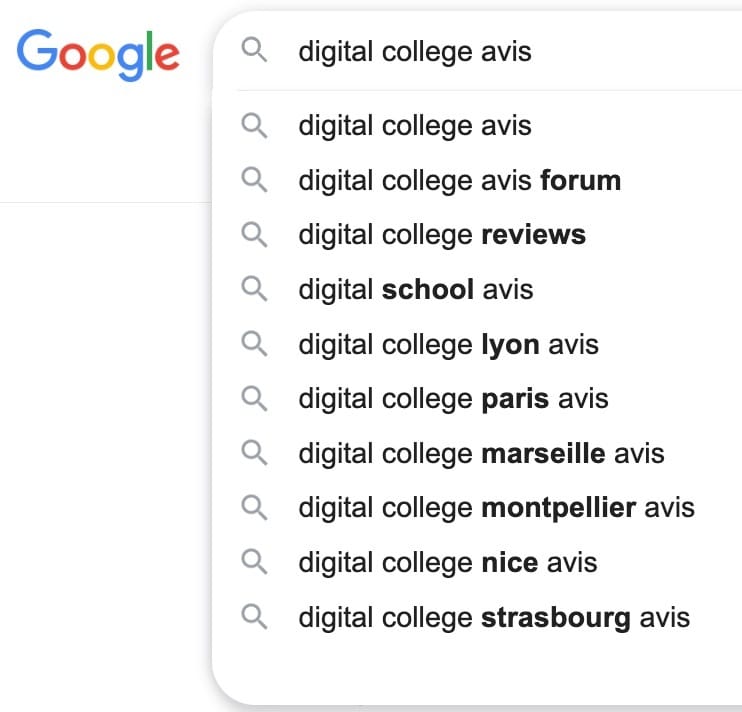Open "digital college marseille avis" suggestion
Viewport: 742px width, 712px height.
tap(481, 453)
